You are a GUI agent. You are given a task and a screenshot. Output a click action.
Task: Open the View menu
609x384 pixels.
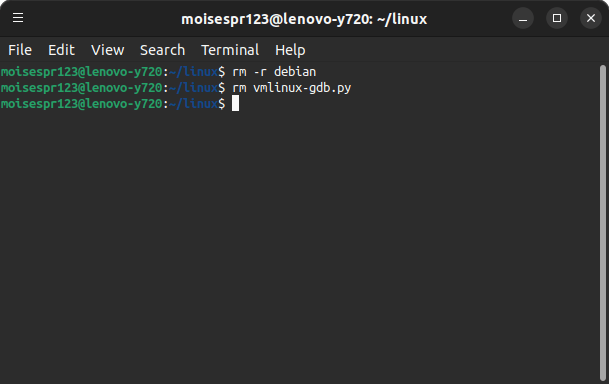click(x=108, y=50)
